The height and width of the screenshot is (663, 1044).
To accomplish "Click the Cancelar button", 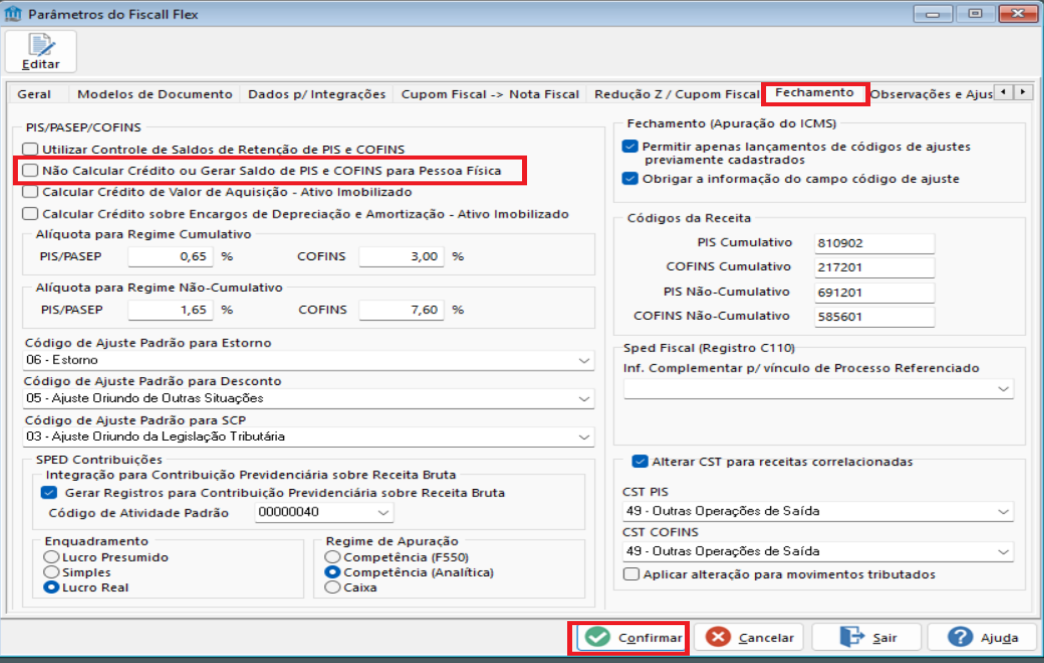I will pyautogui.click(x=749, y=637).
